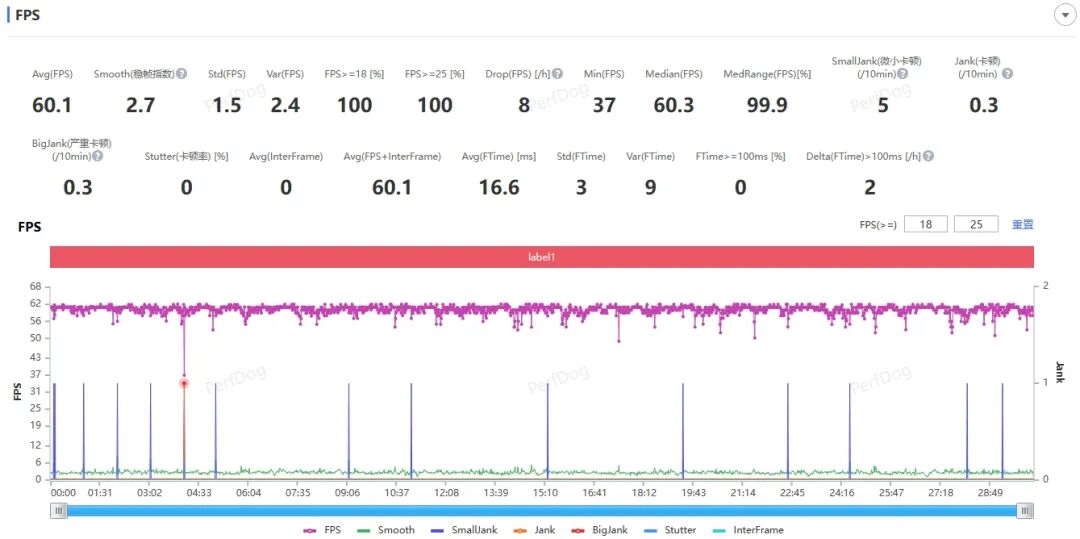Open help icon next to Smooth index
This screenshot has width=1080, height=539.
tap(182, 74)
